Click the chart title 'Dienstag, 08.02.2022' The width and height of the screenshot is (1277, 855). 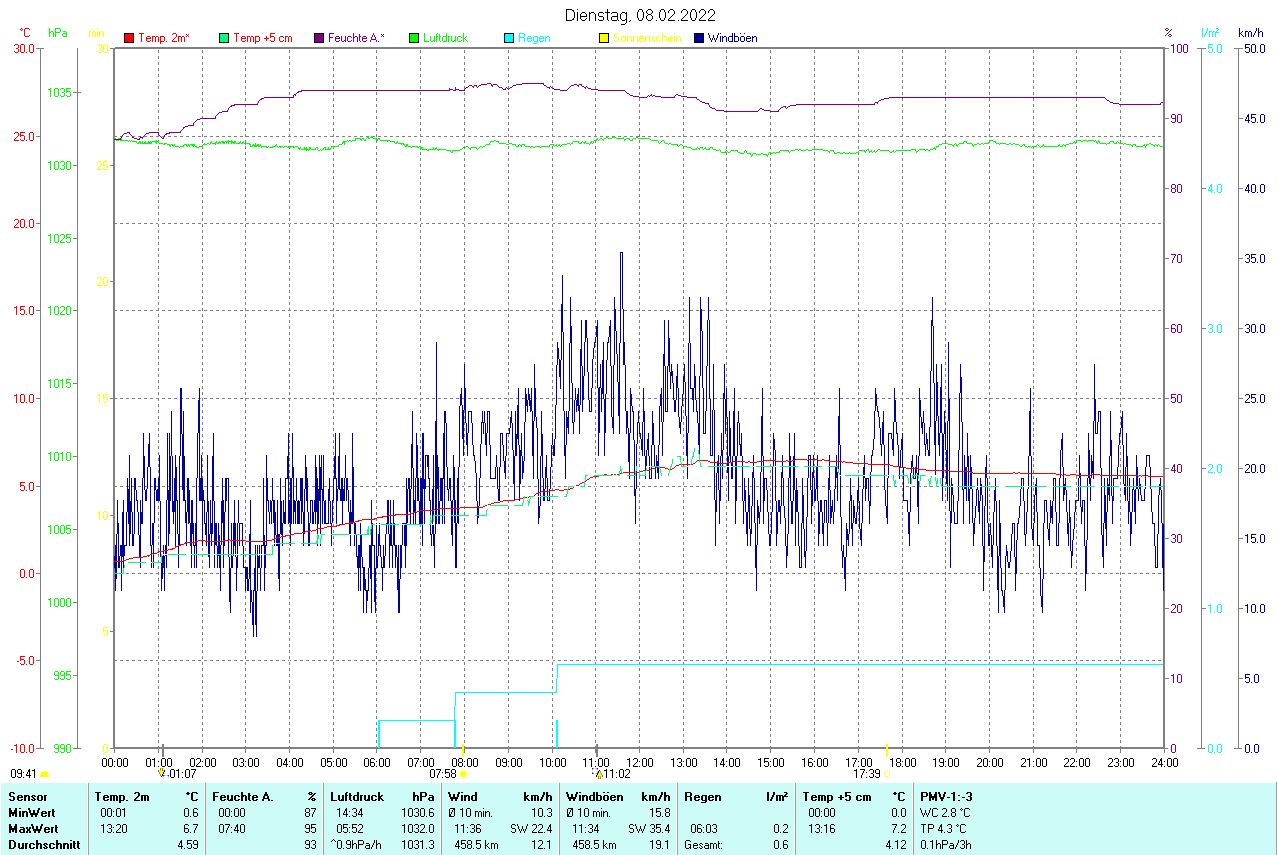640,15
